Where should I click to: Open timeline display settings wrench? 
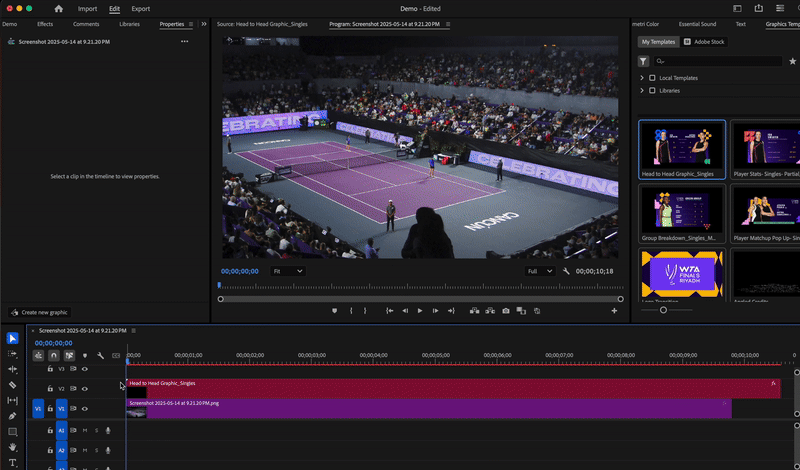[x=101, y=355]
